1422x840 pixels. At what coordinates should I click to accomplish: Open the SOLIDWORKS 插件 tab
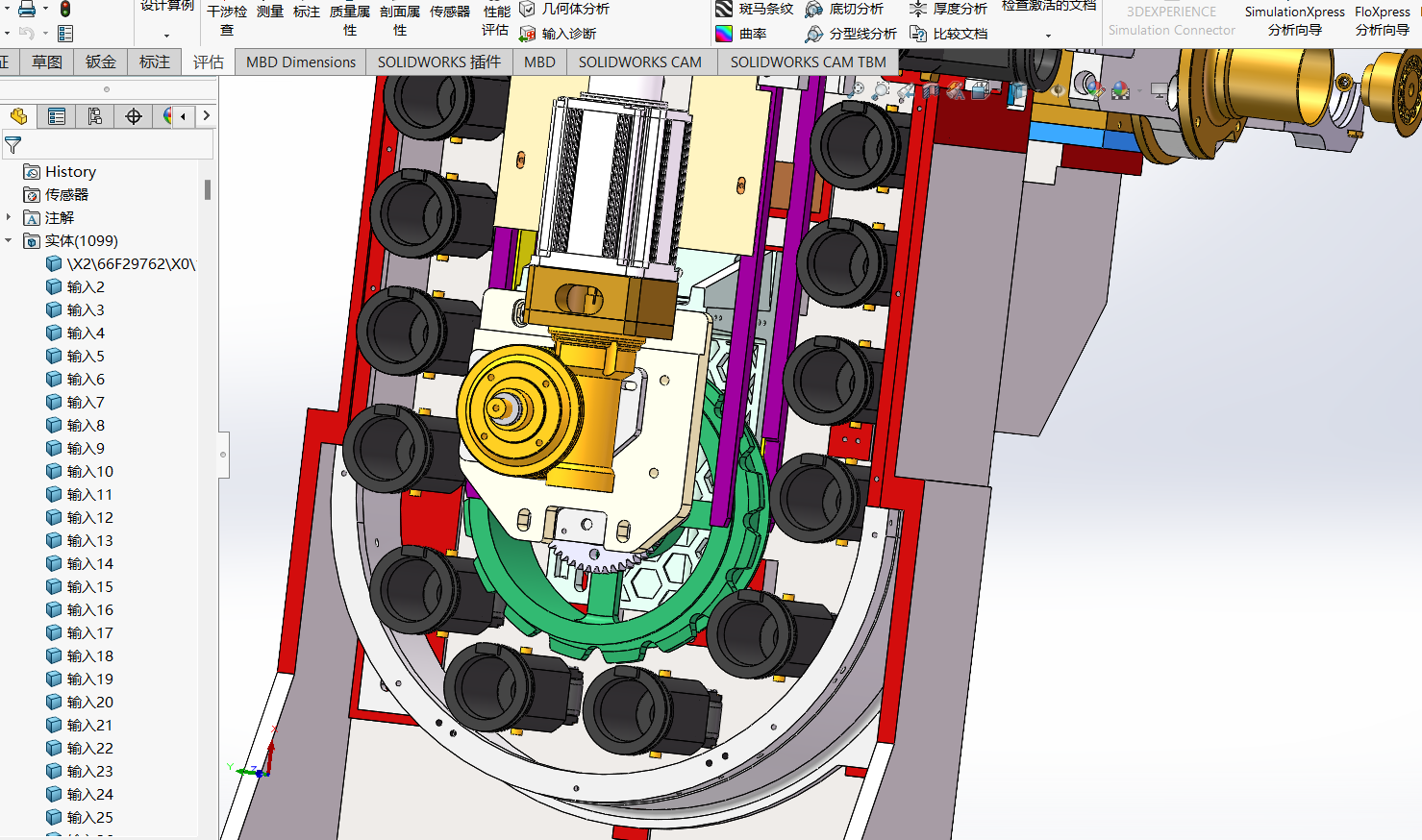click(x=439, y=62)
